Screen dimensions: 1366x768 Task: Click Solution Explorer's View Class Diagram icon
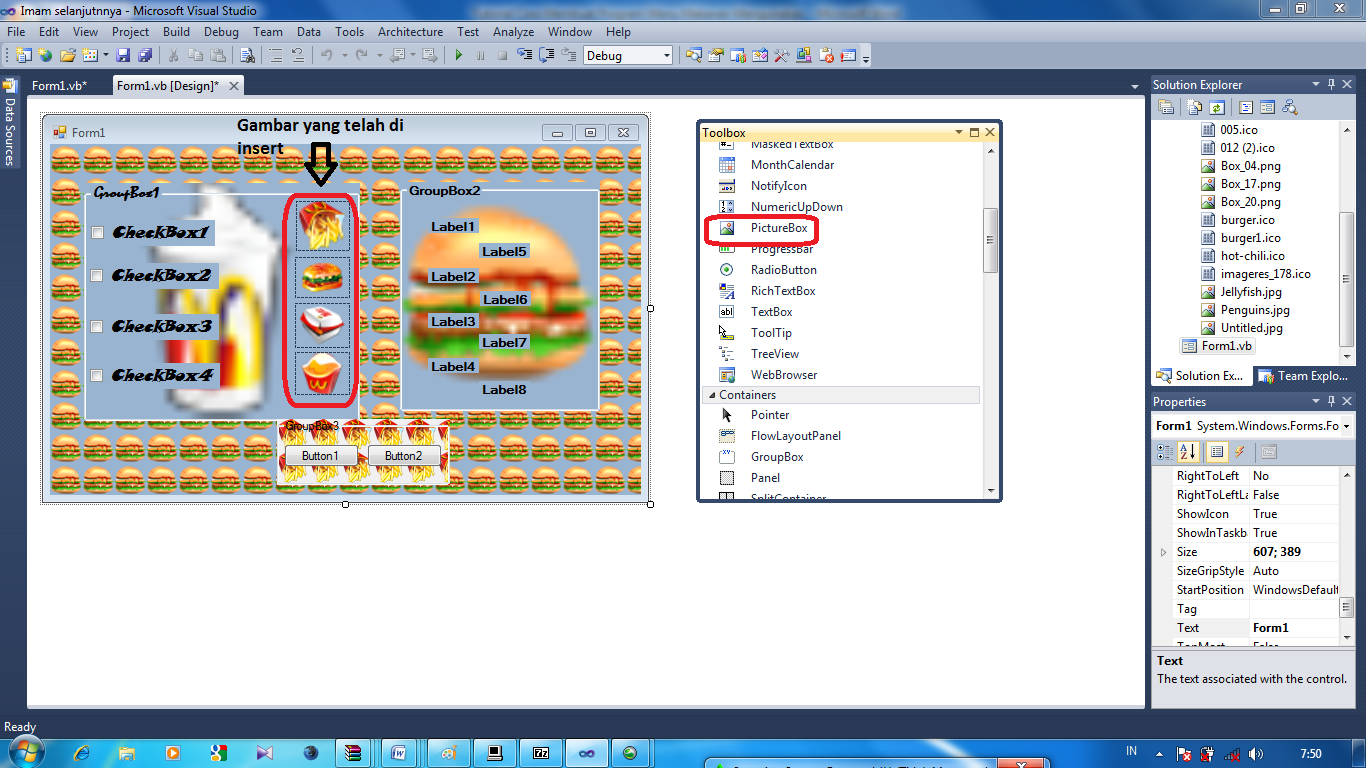point(1290,107)
